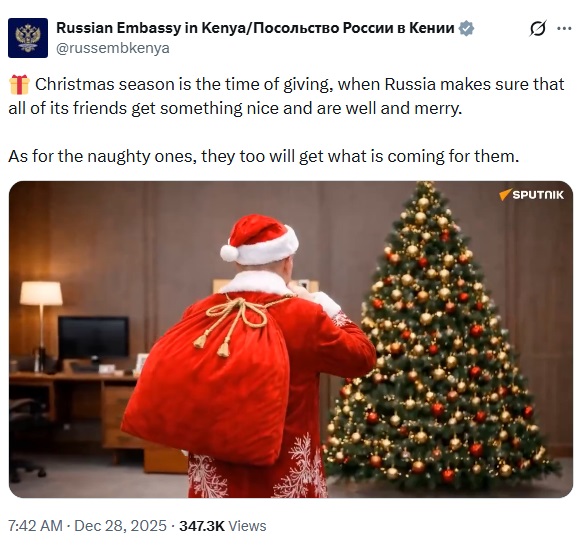Open Grok explain icon beside the post
The image size is (584, 545).
[538, 28]
